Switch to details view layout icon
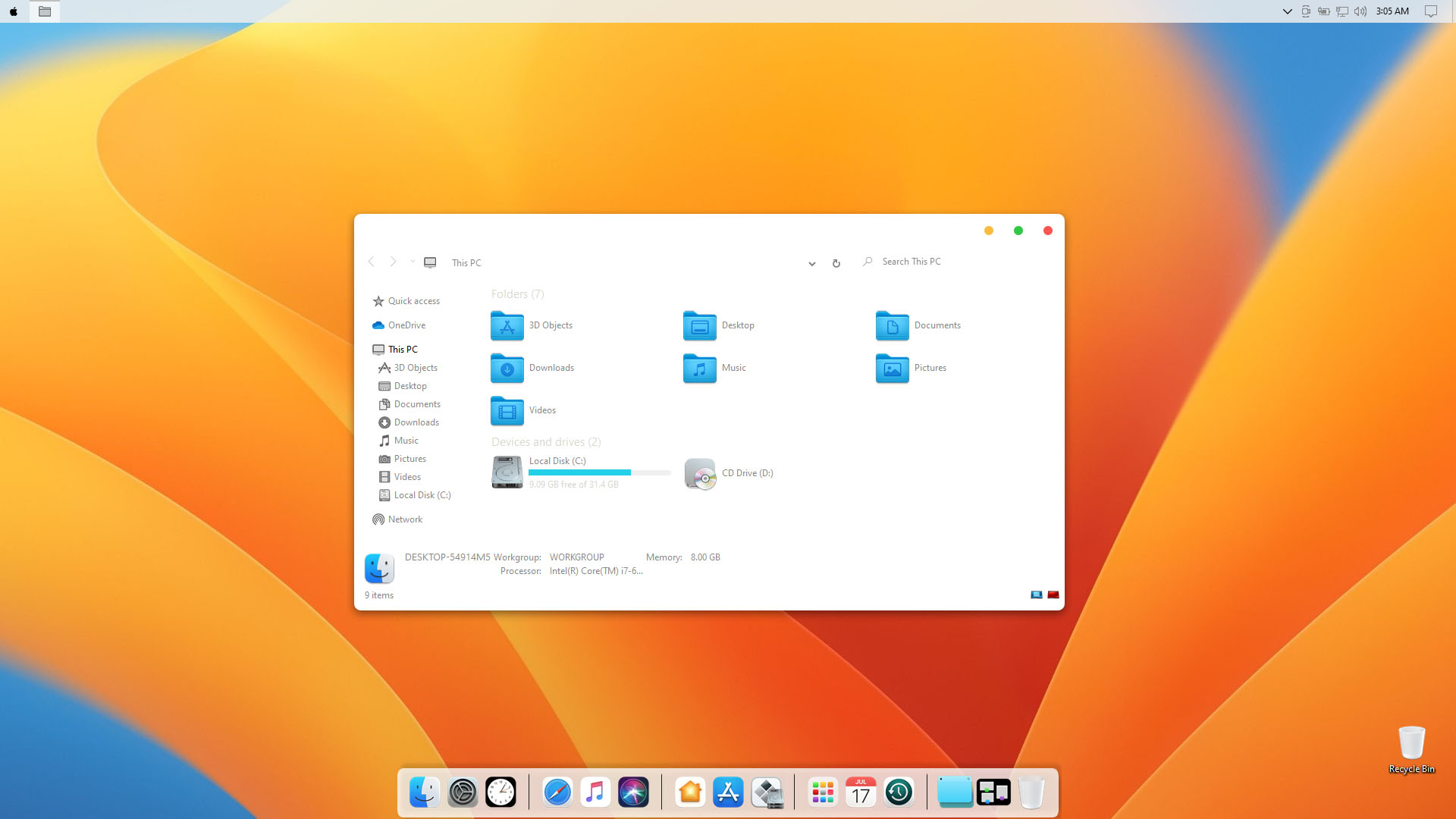The height and width of the screenshot is (819, 1456). pyautogui.click(x=1036, y=595)
